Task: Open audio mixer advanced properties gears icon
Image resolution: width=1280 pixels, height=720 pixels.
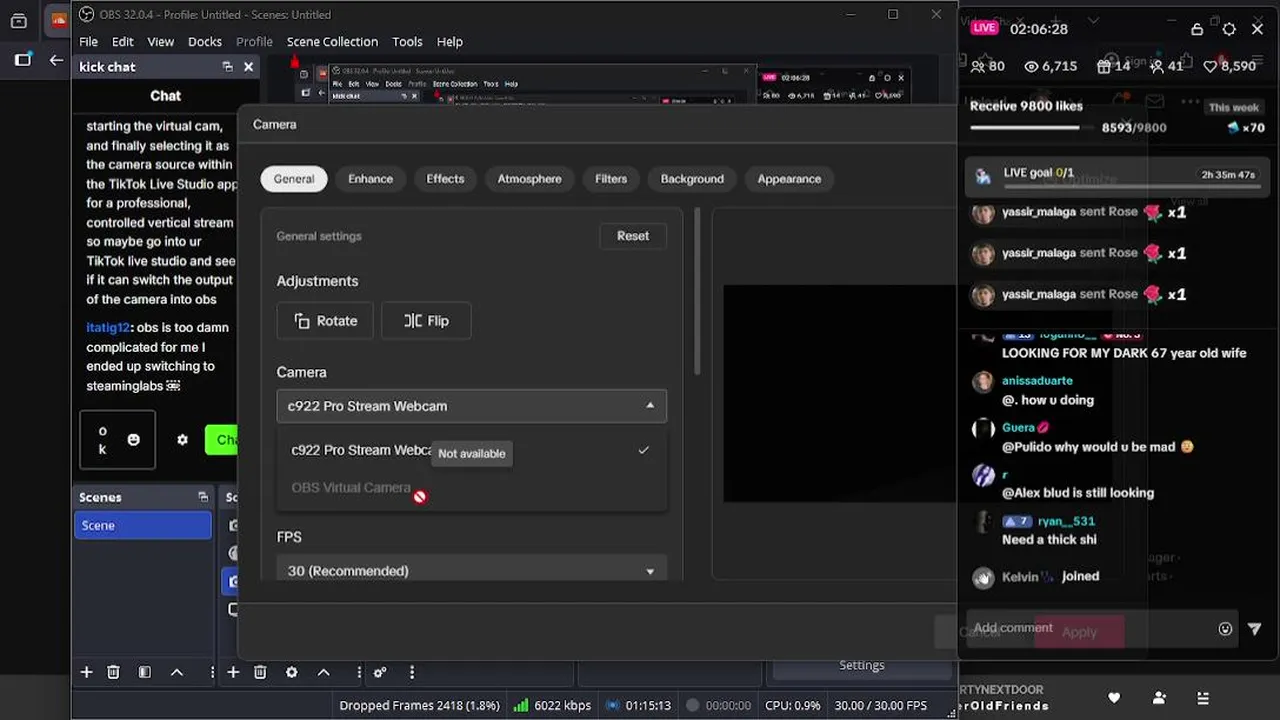Action: click(380, 672)
